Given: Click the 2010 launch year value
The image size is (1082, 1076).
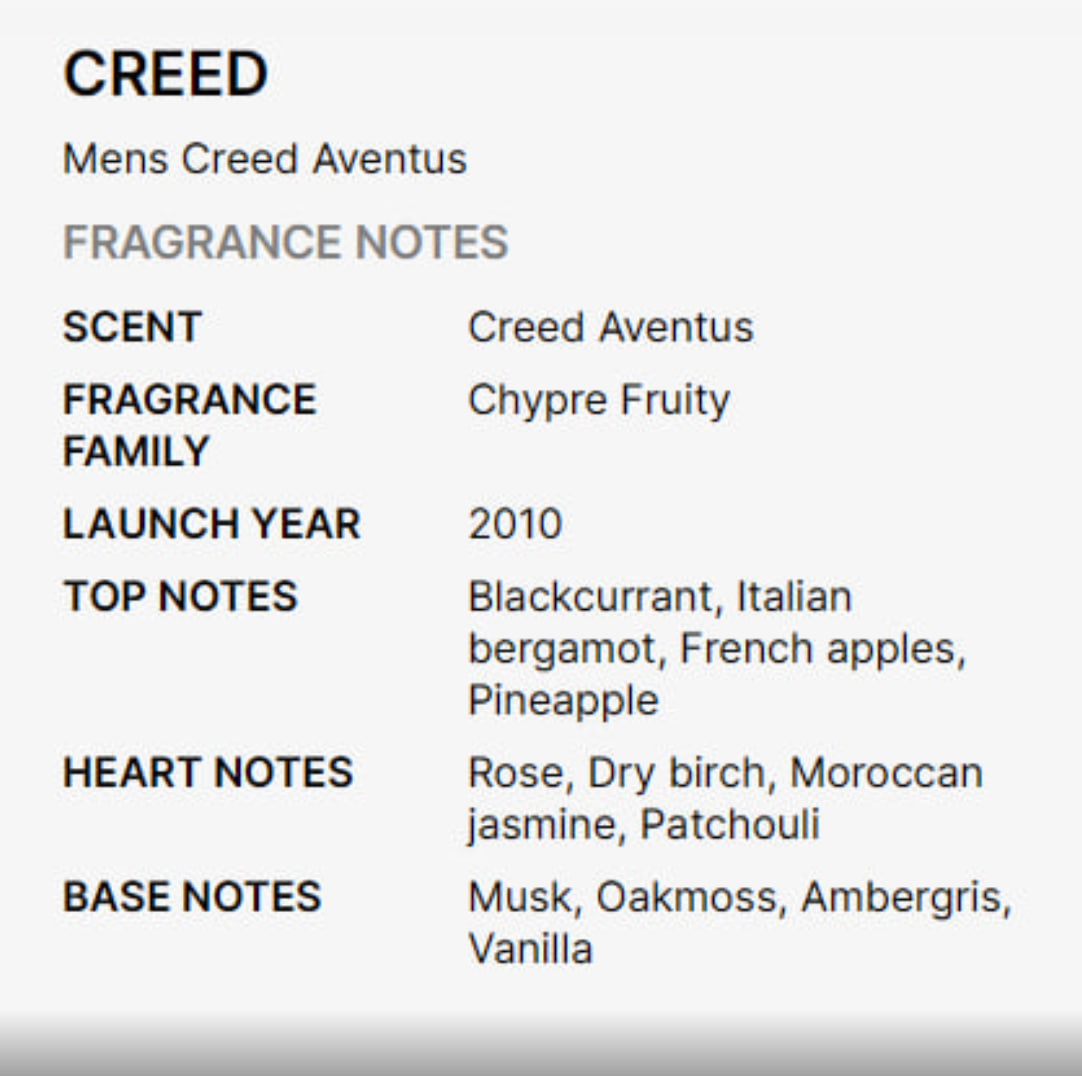Looking at the screenshot, I should click(x=514, y=524).
